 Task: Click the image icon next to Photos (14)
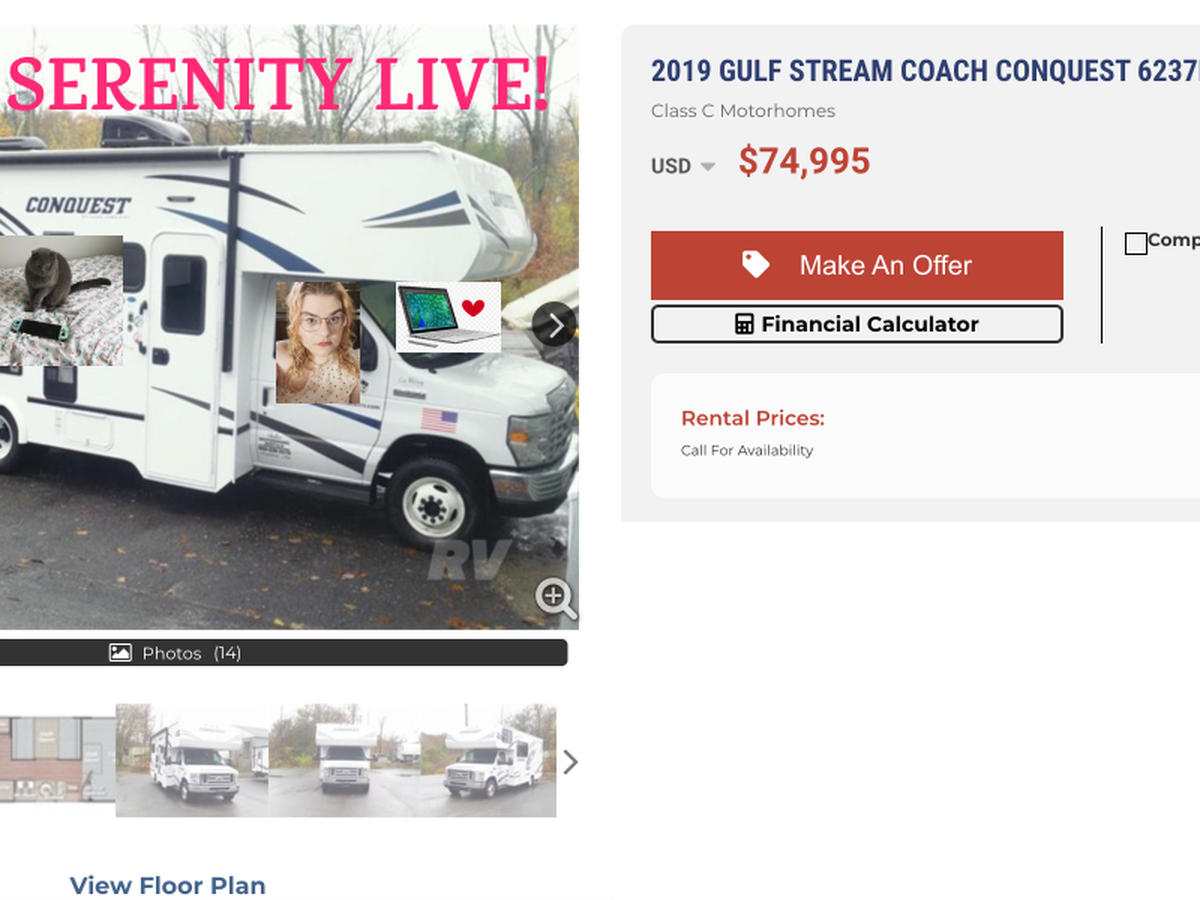[x=120, y=653]
